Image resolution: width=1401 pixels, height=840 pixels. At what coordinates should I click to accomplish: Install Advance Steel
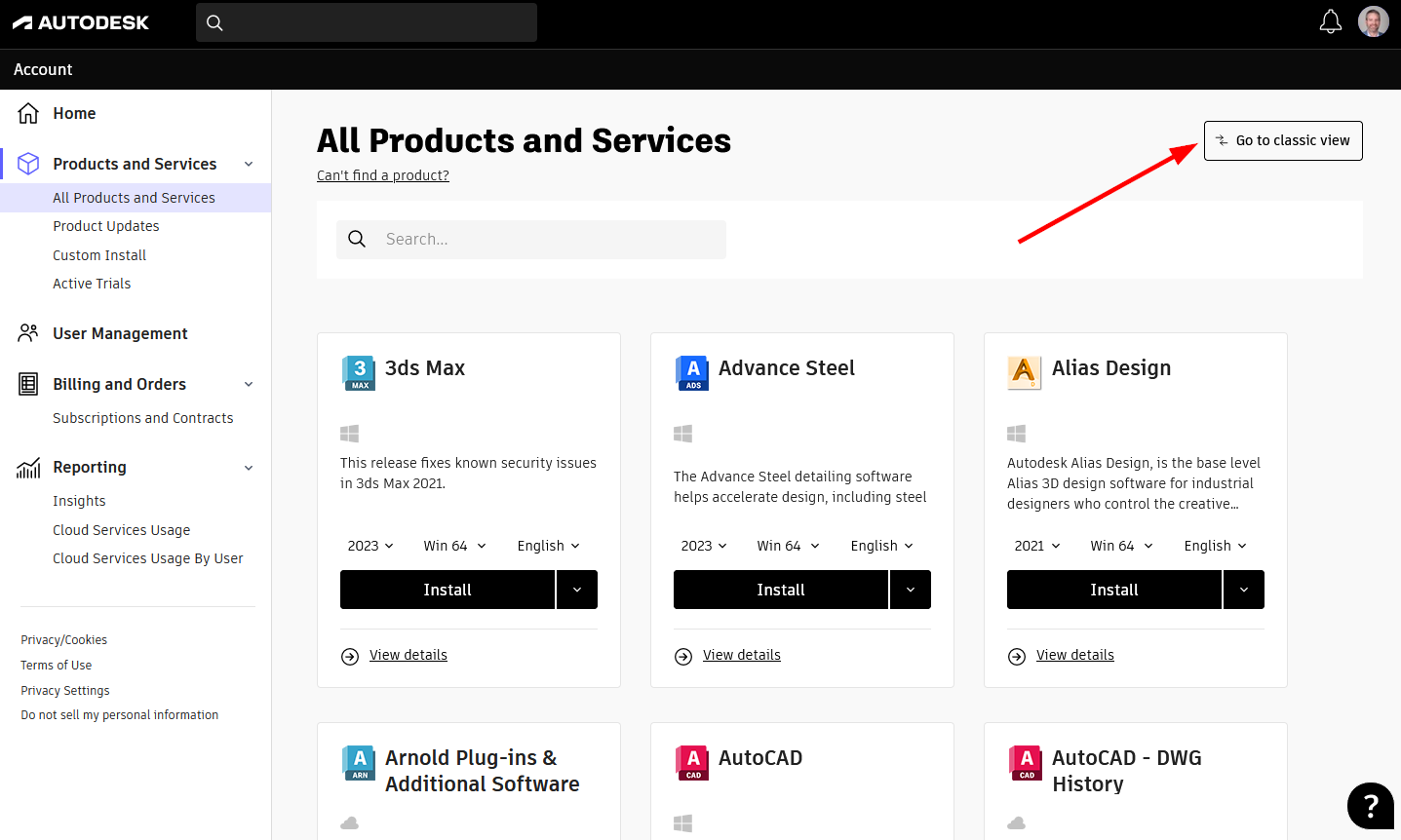[780, 590]
